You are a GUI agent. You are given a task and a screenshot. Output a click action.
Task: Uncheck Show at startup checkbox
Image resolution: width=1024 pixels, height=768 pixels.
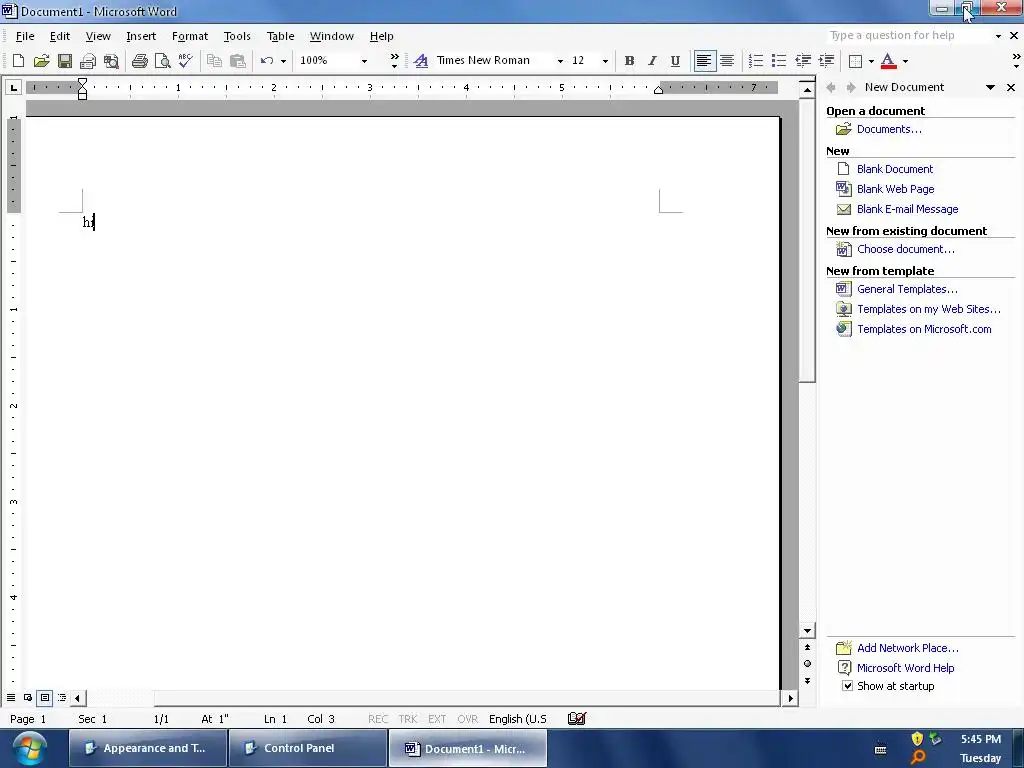847,686
